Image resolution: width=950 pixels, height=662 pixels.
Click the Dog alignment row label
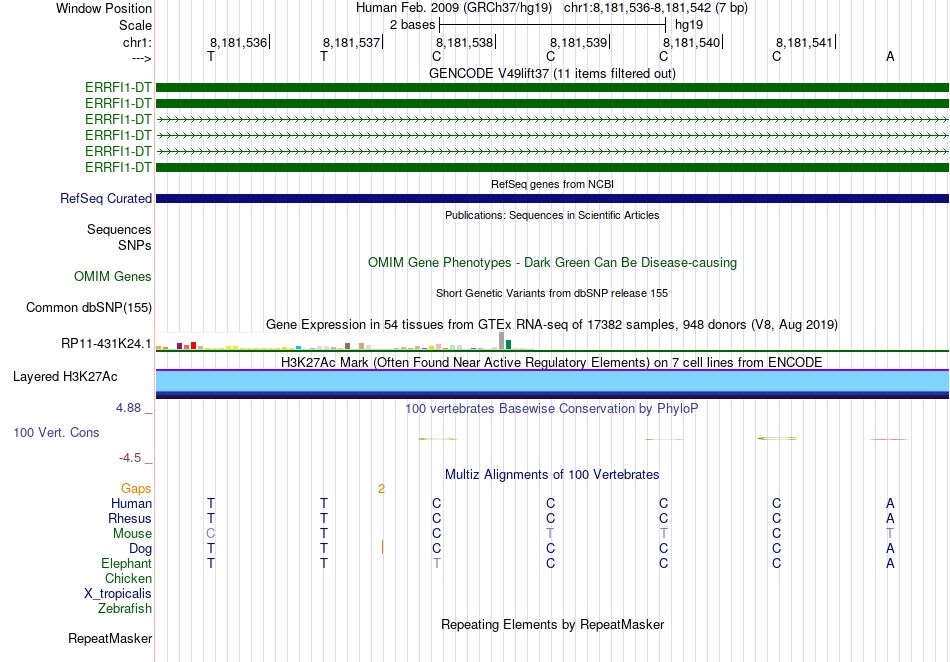(x=141, y=549)
